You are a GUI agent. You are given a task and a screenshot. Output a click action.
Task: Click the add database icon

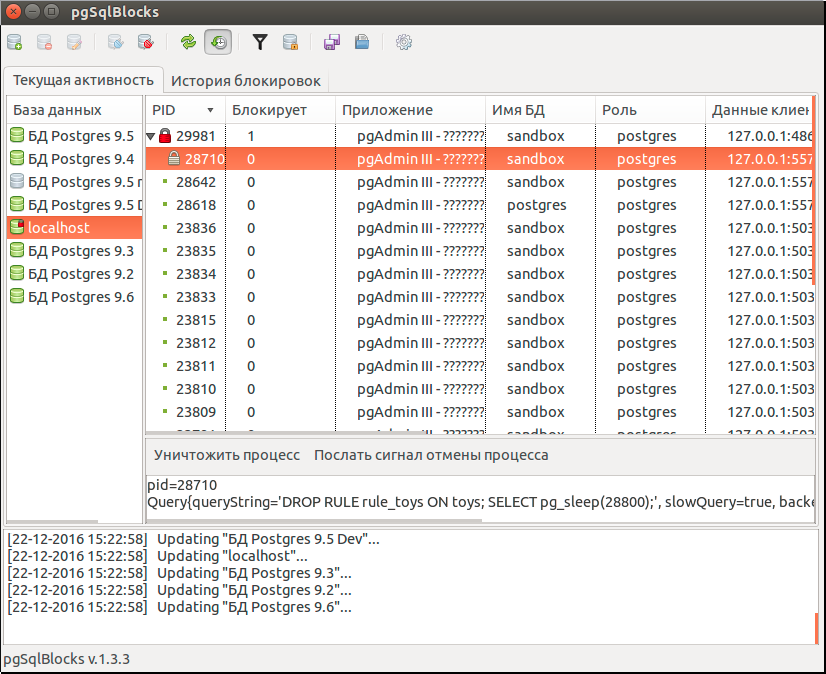click(15, 42)
